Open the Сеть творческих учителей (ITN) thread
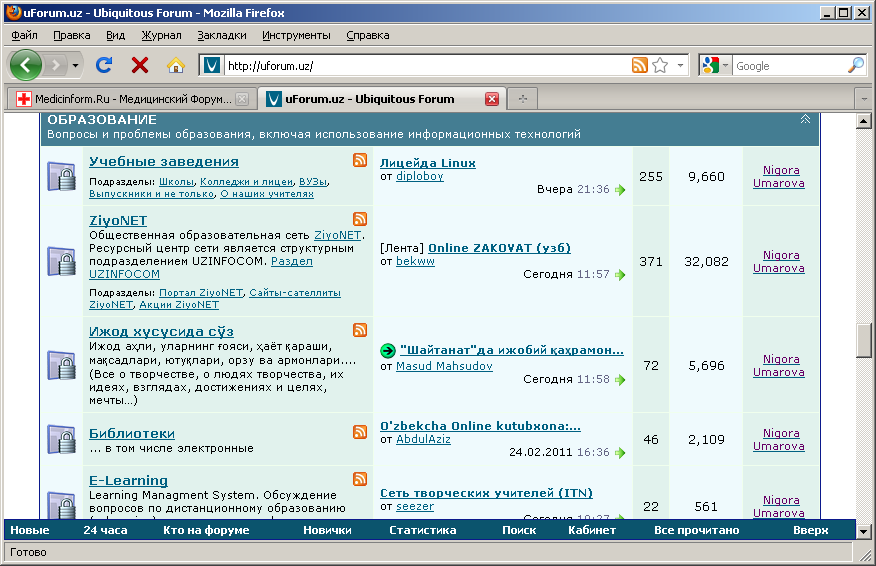Viewport: 876px width, 566px height. click(x=486, y=493)
